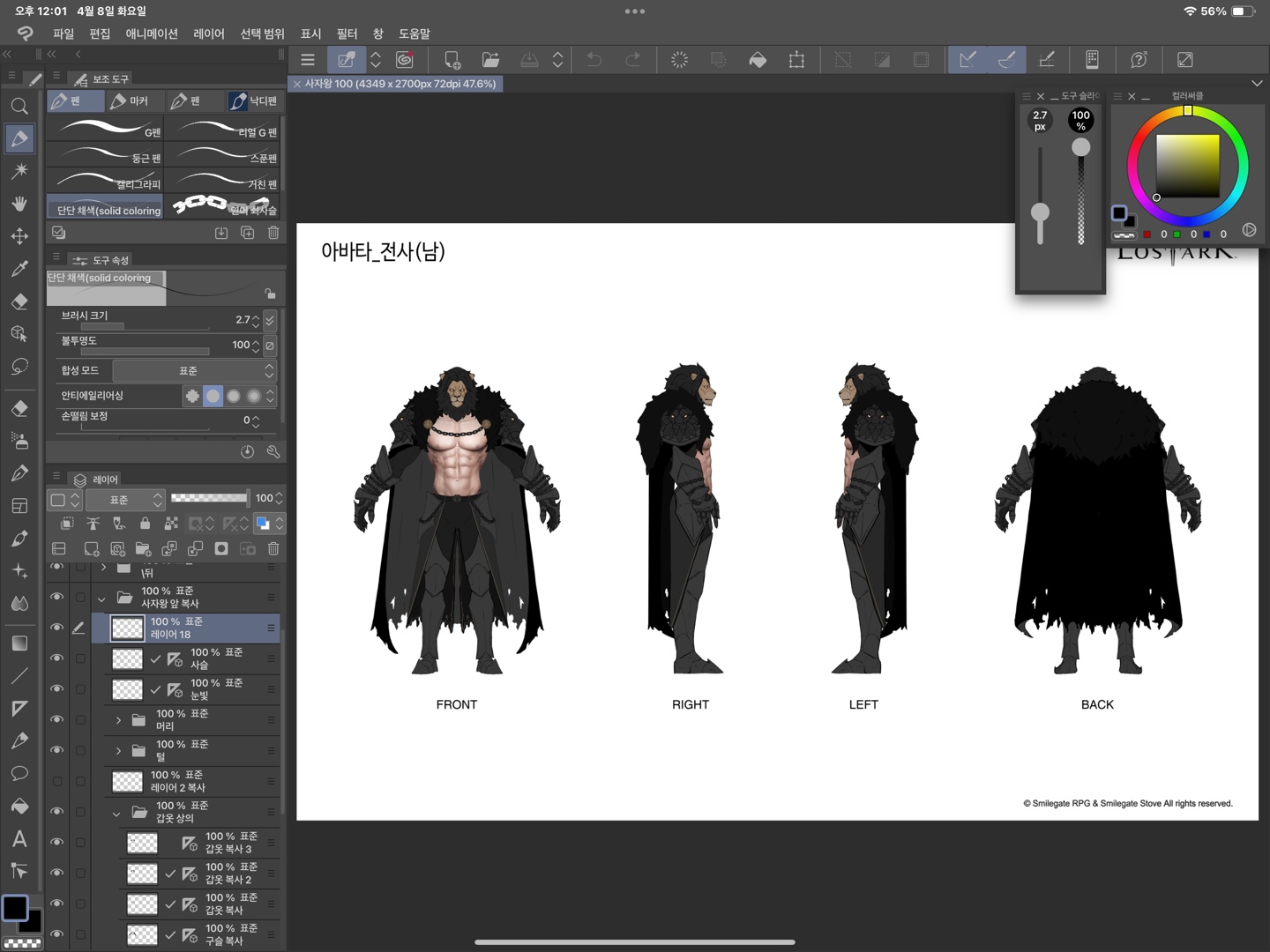The height and width of the screenshot is (952, 1270).
Task: Select the Zoom magnifier tool
Action: click(19, 107)
